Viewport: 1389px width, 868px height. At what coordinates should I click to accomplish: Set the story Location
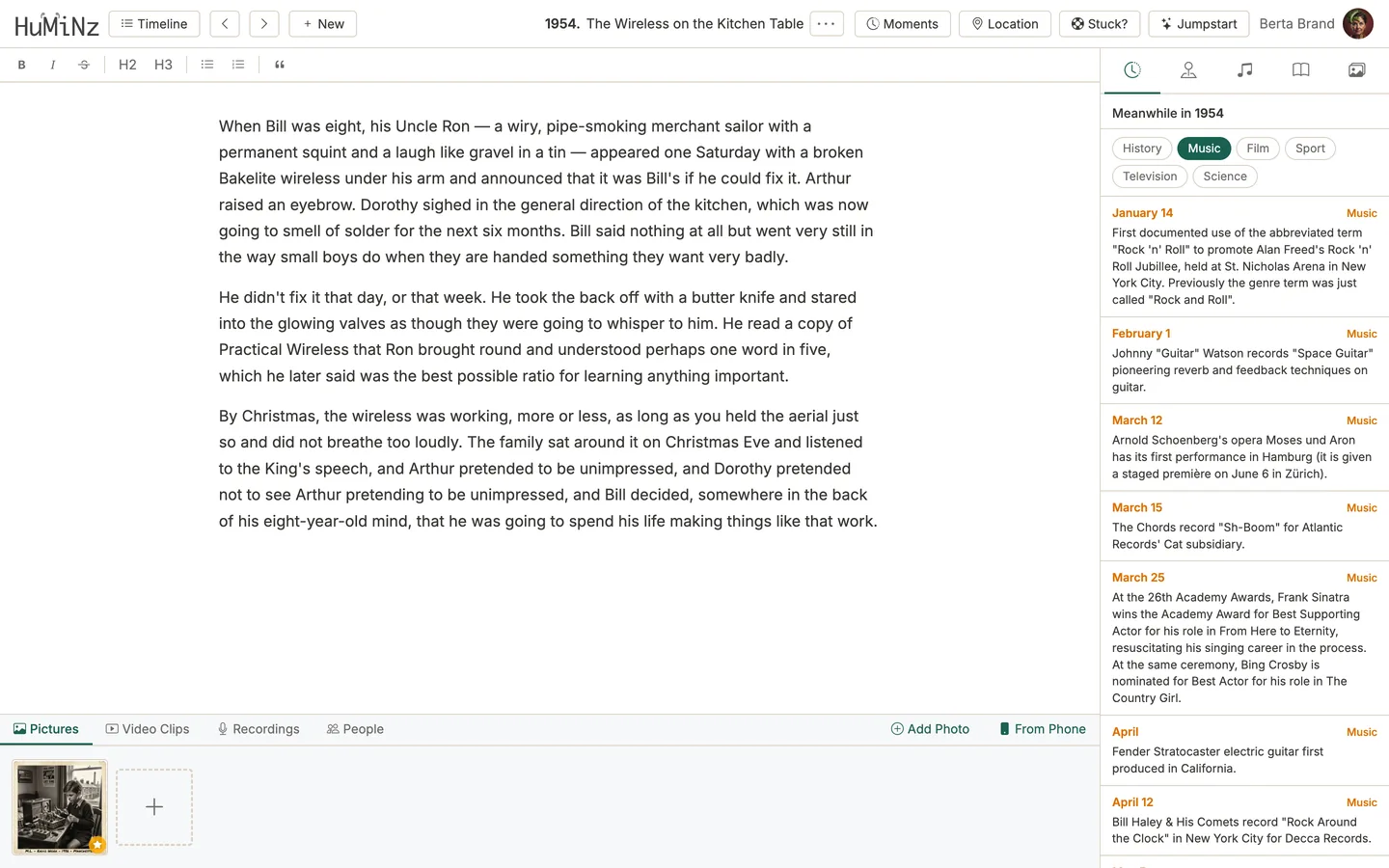click(x=1005, y=24)
